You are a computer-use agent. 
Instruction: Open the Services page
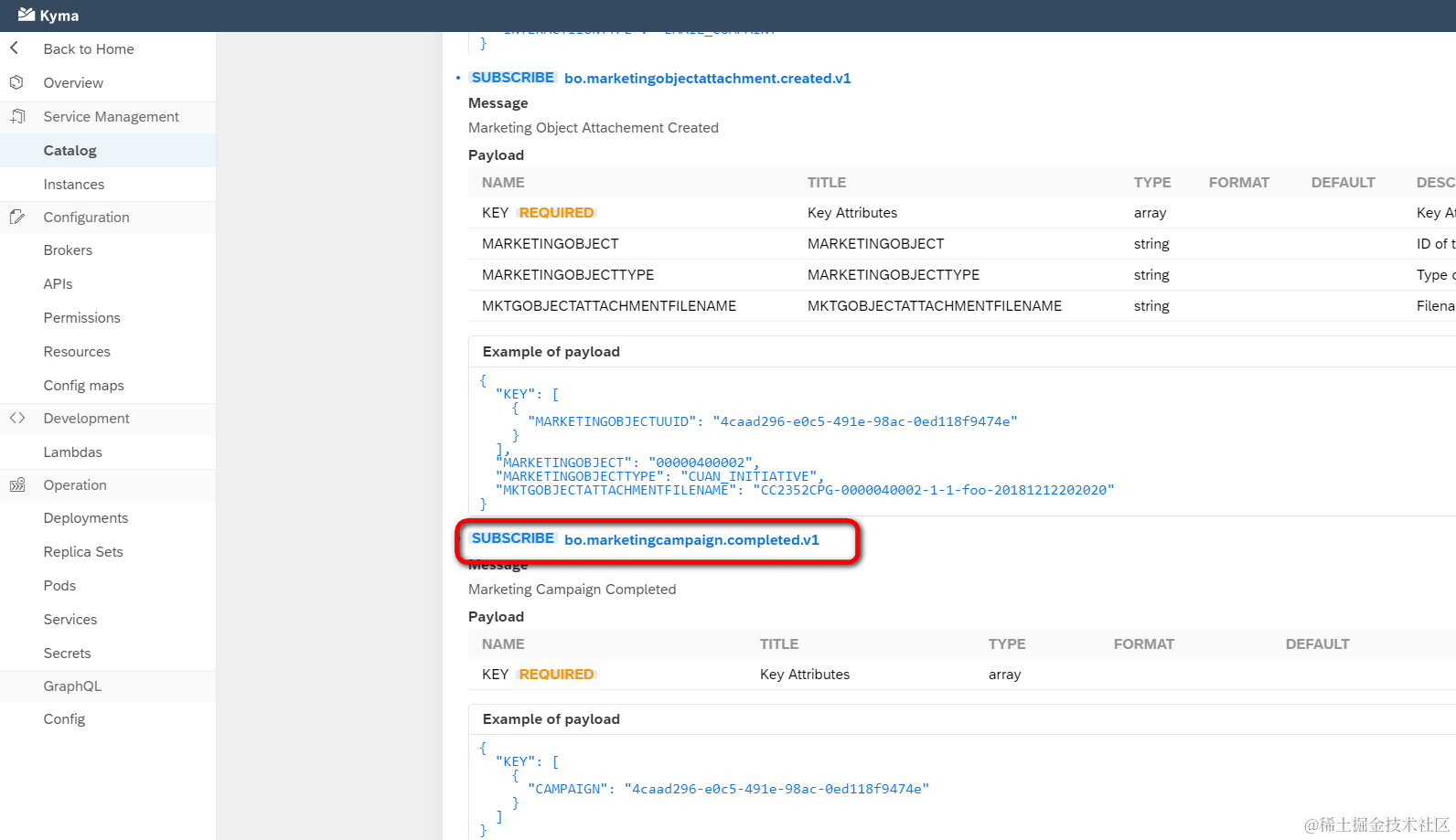pos(70,620)
